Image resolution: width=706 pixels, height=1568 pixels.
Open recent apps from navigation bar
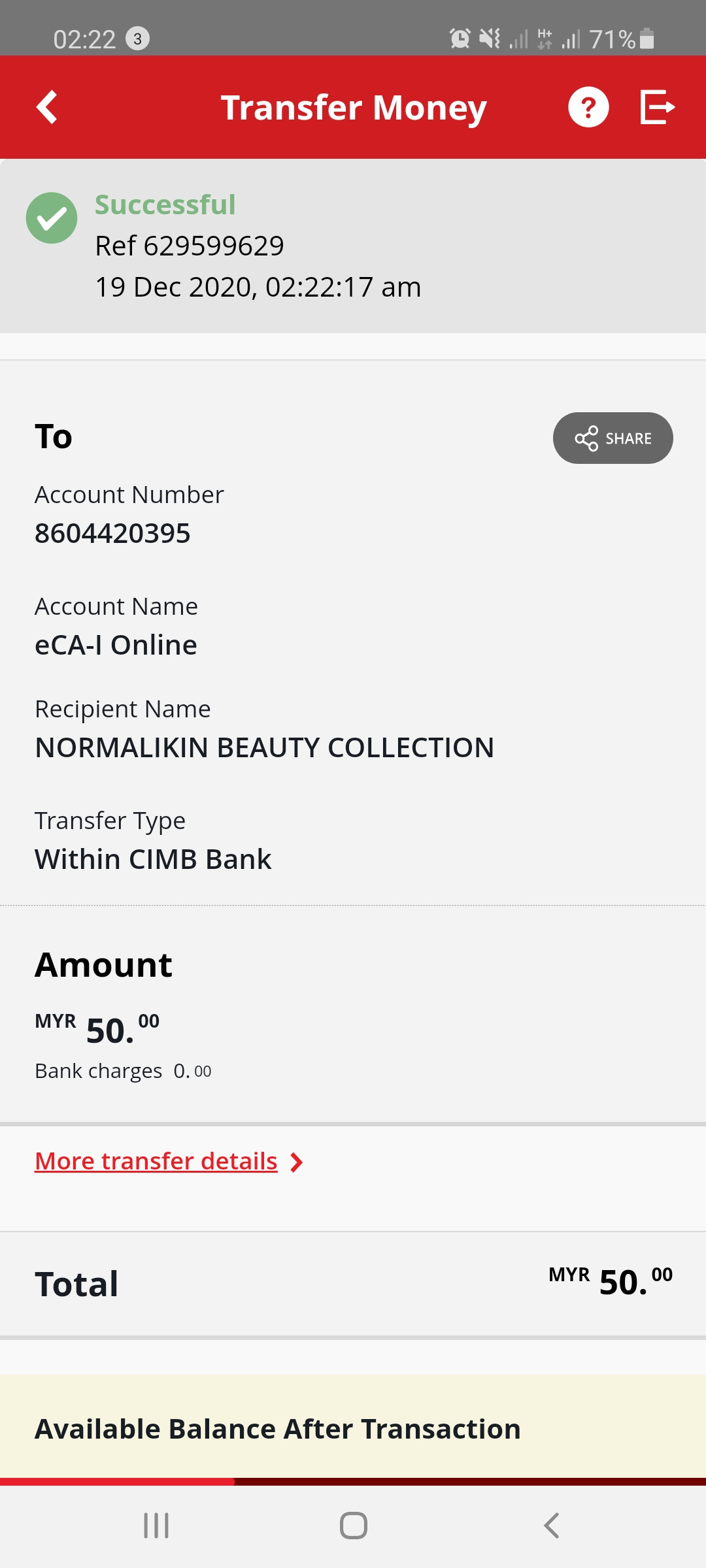156,1526
